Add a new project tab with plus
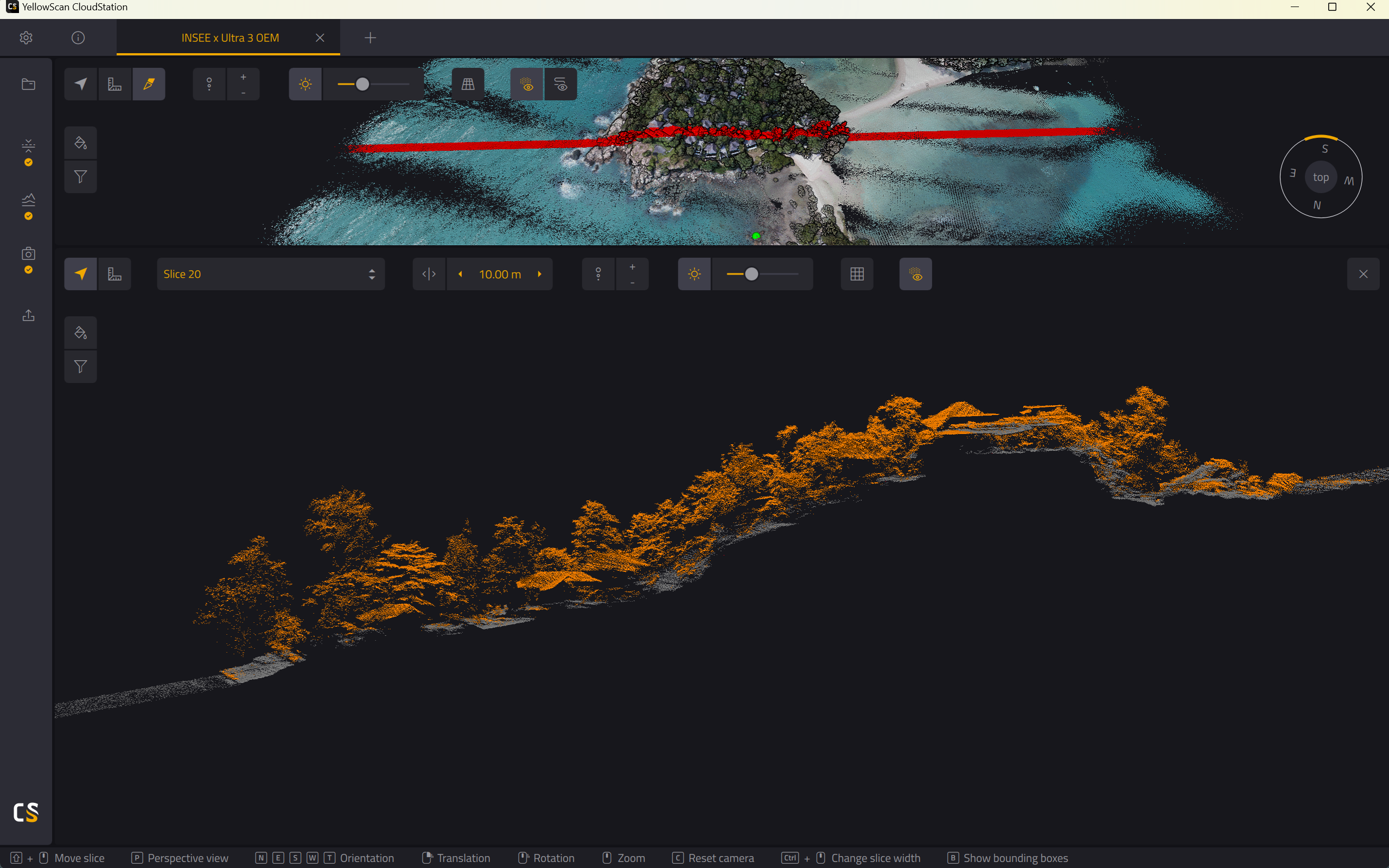1389x868 pixels. [370, 38]
